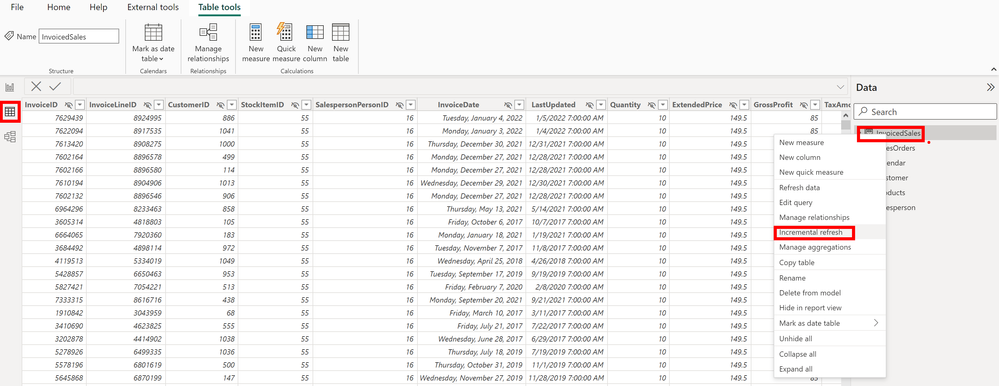This screenshot has height=386, width=999.
Task: Collapse Data pane with double chevron
Action: pos(990,87)
